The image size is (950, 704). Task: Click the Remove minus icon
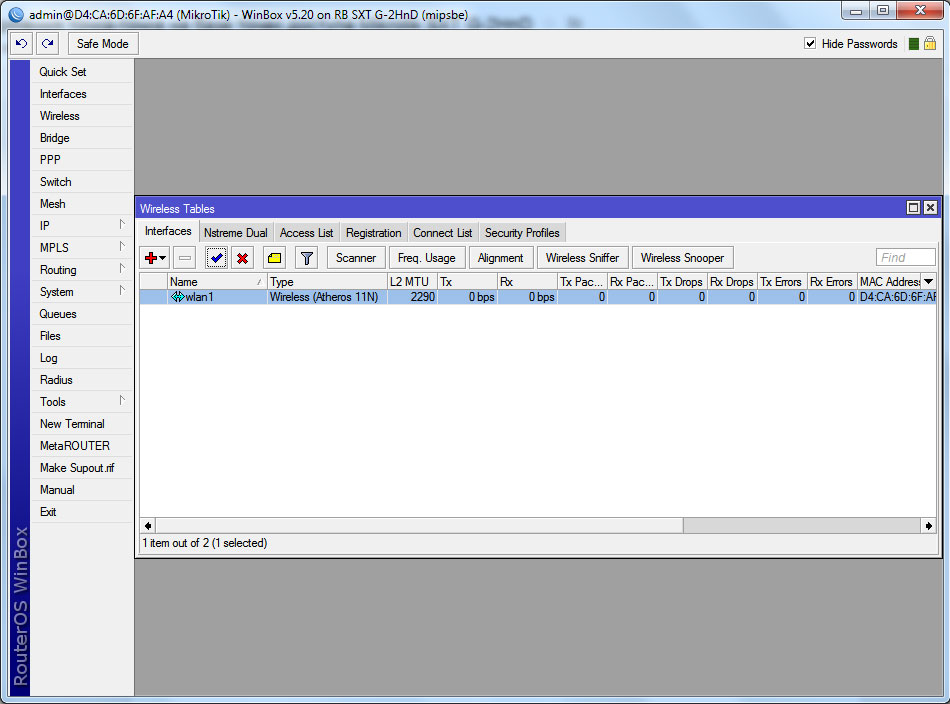[x=185, y=258]
